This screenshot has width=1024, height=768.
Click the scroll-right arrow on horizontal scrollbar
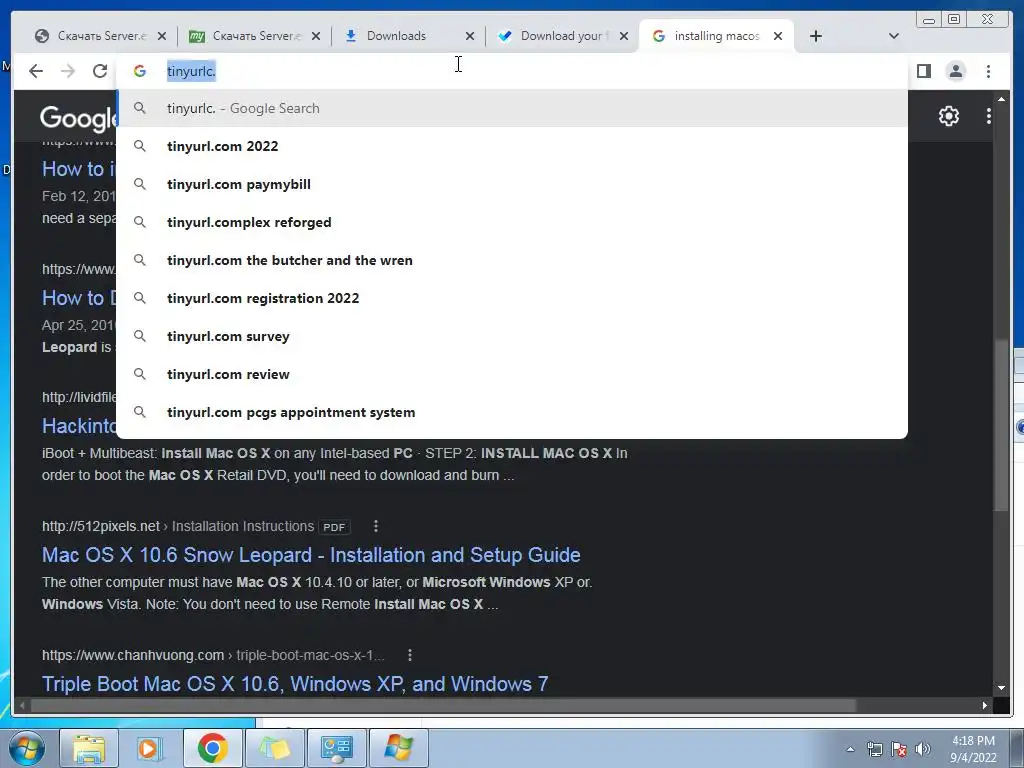point(985,705)
